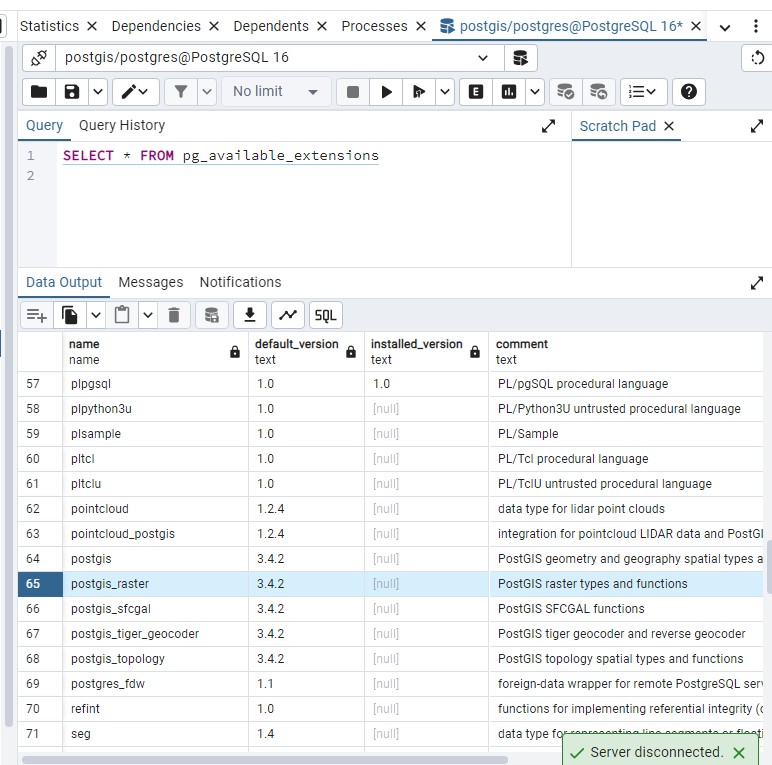
Task: Switch to the Notifications tab
Action: coord(240,282)
